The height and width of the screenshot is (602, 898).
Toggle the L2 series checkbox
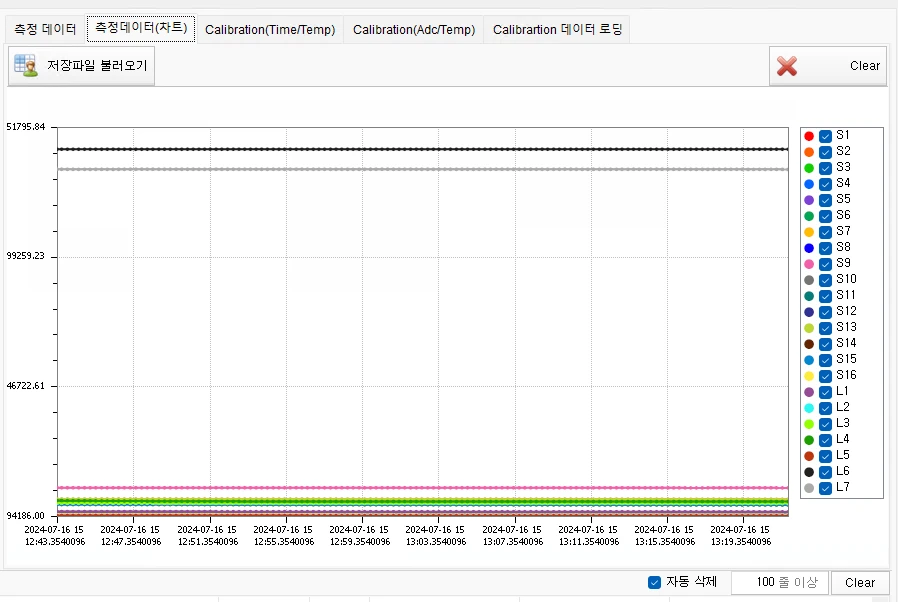pyautogui.click(x=825, y=408)
